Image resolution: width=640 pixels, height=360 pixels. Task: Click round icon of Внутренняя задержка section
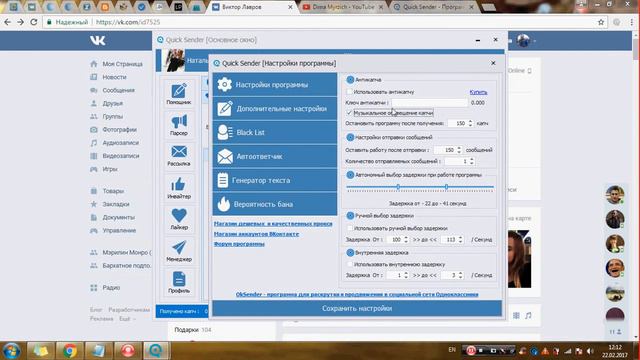pyautogui.click(x=350, y=253)
